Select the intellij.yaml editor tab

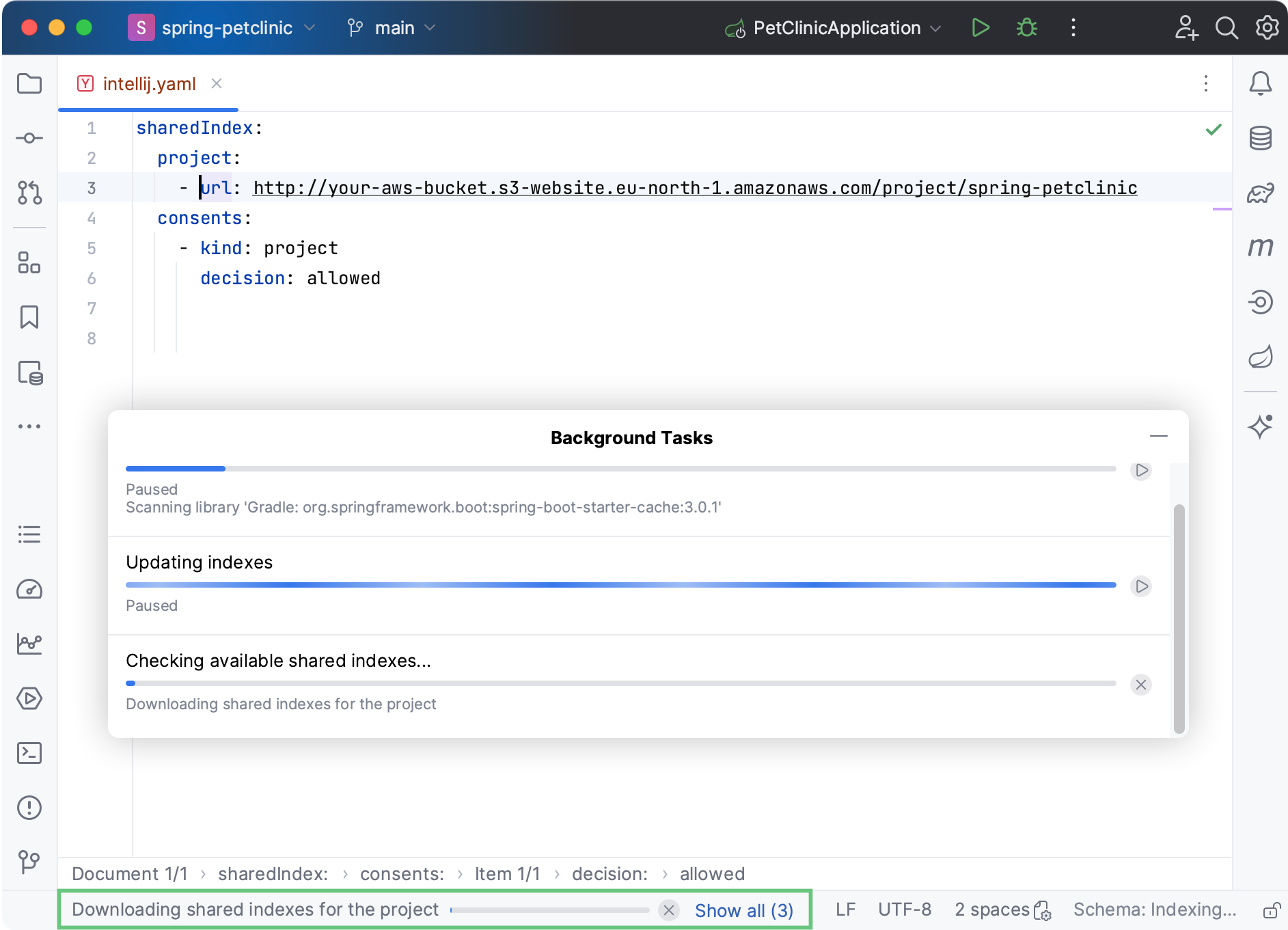click(x=148, y=84)
